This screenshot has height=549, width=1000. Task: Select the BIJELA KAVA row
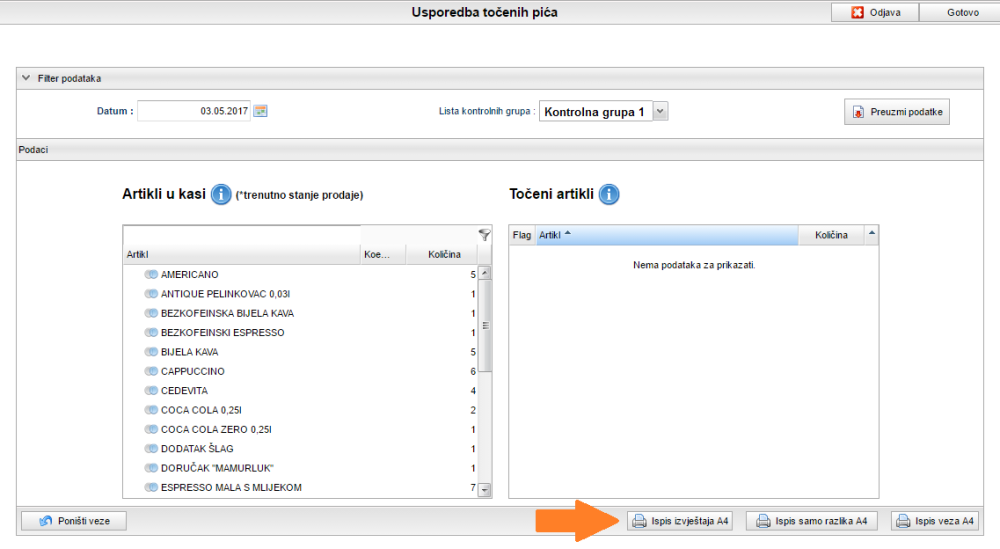300,352
